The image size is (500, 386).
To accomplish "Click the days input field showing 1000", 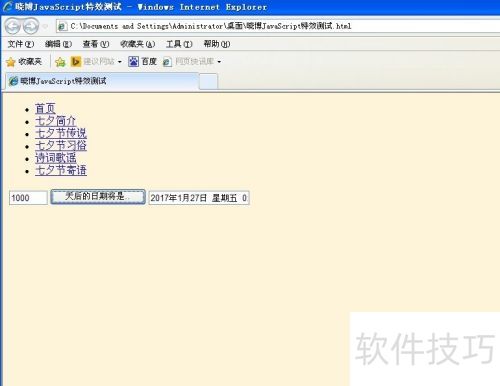I will [x=28, y=198].
